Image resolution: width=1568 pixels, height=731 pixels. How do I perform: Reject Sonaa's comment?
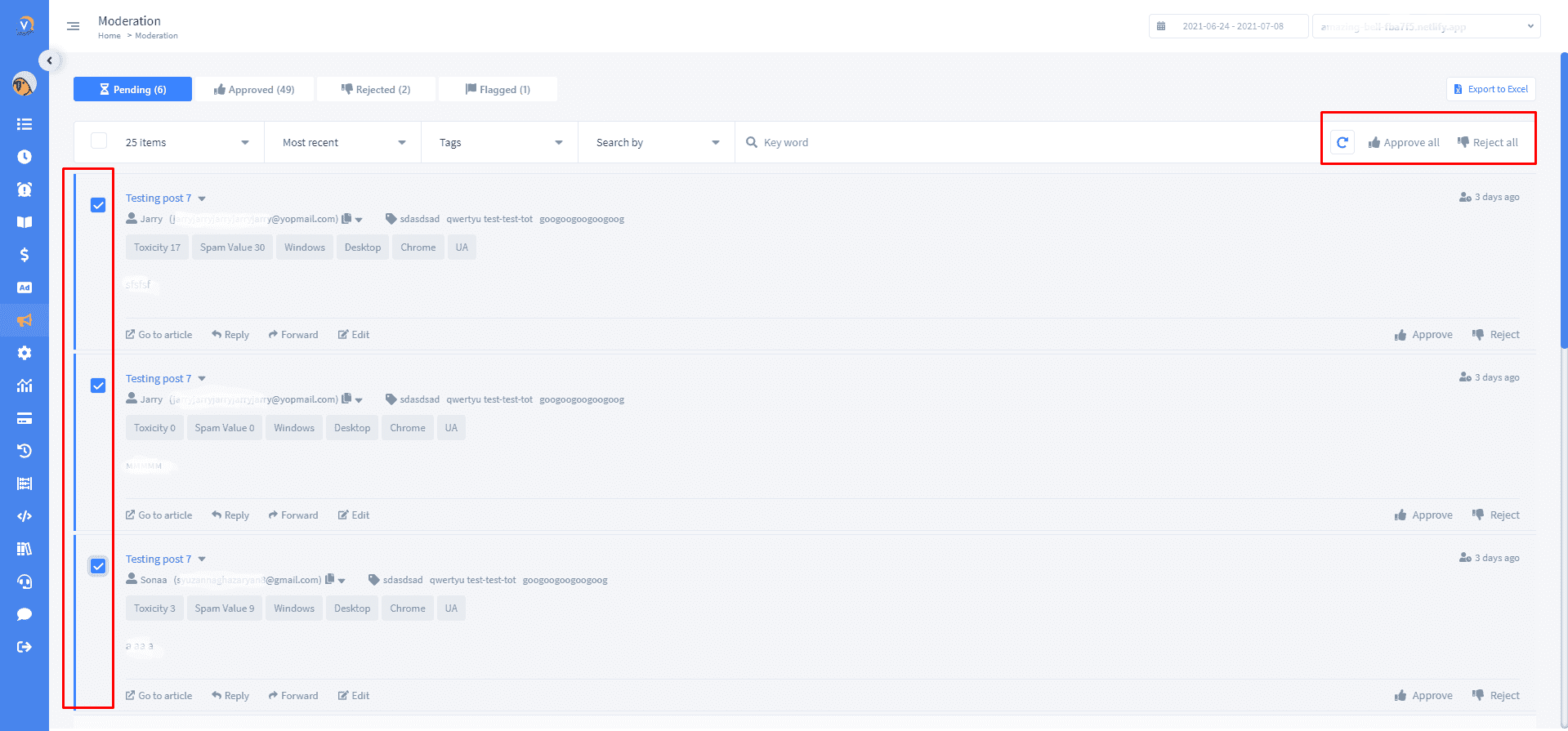[1496, 696]
